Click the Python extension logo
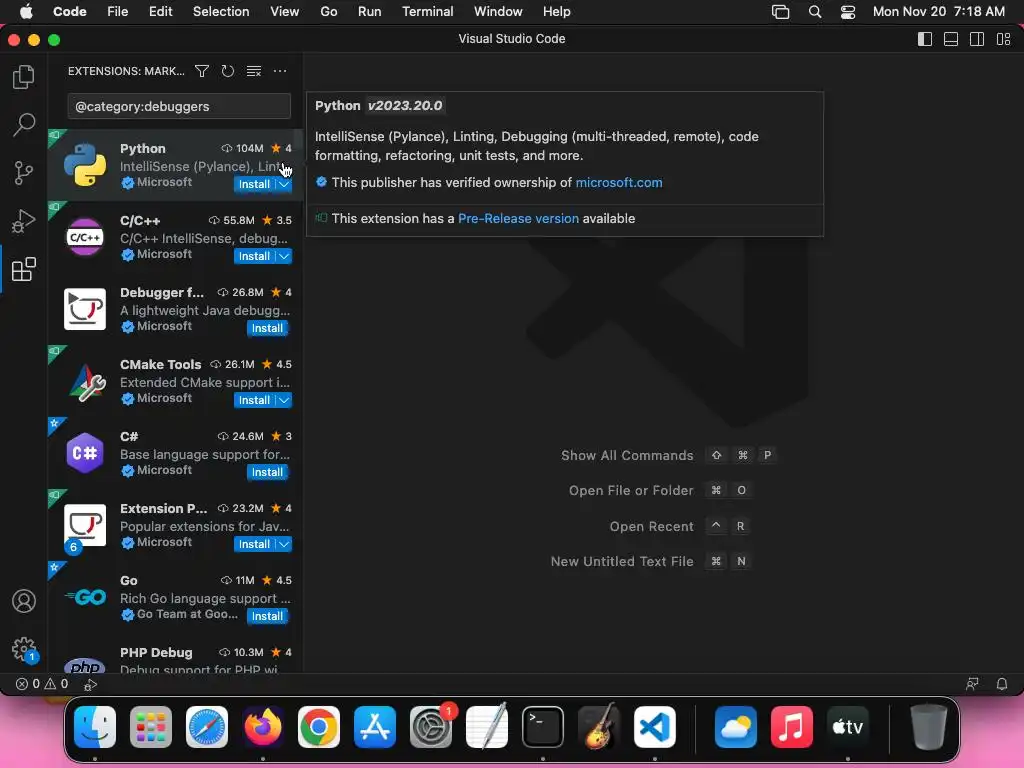Viewport: 1024px width, 768px height. click(85, 165)
